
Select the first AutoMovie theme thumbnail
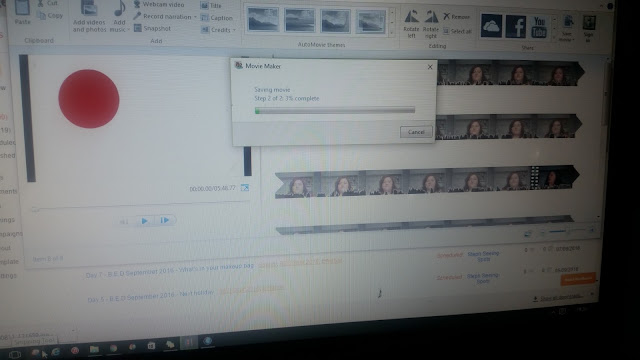tap(263, 20)
